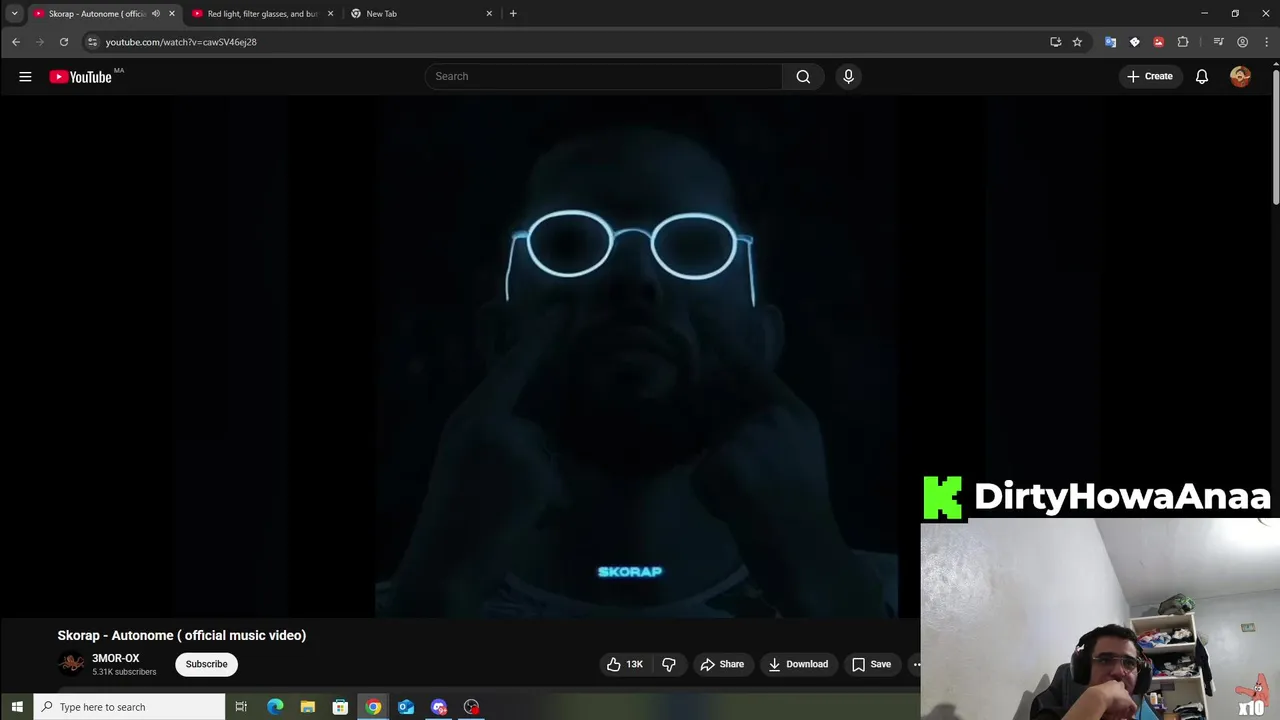This screenshot has width=1280, height=720.
Task: Click the Create button
Action: 1150,76
